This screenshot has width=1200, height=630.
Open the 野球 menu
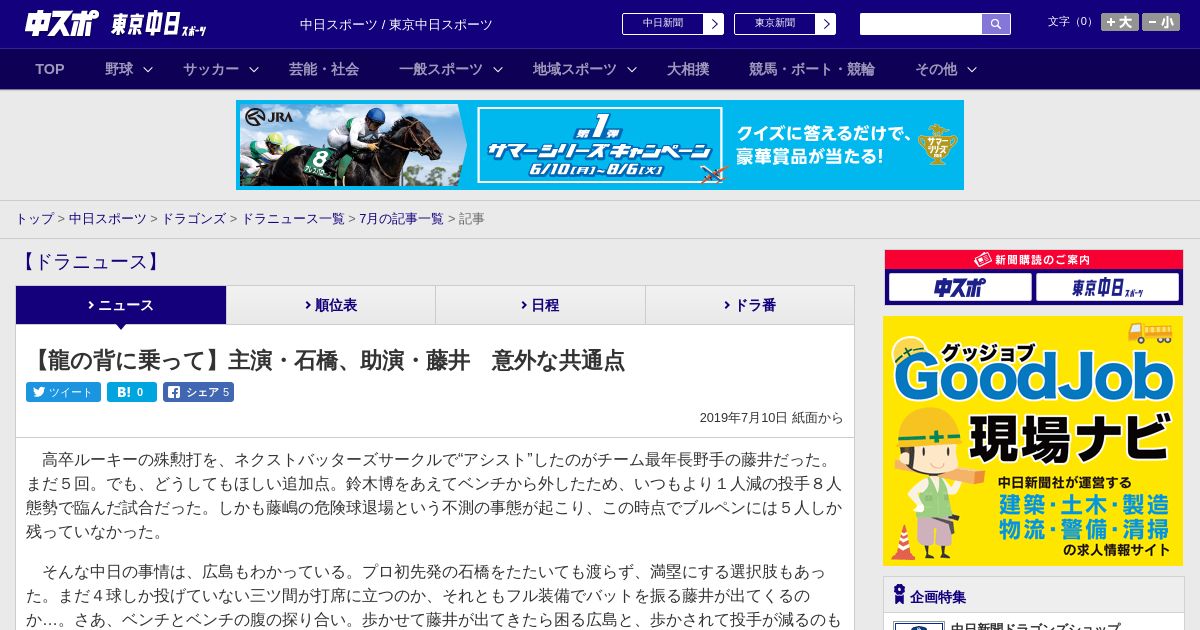click(x=119, y=69)
